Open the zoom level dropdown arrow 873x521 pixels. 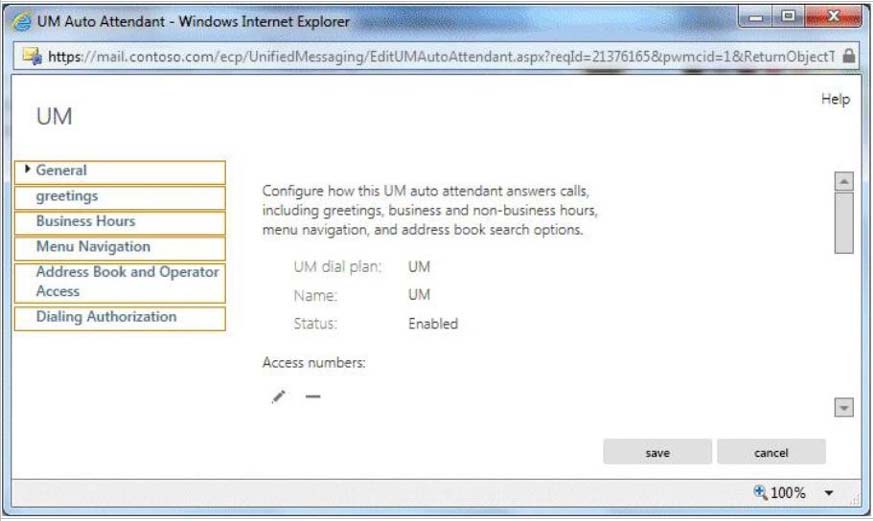pyautogui.click(x=828, y=493)
